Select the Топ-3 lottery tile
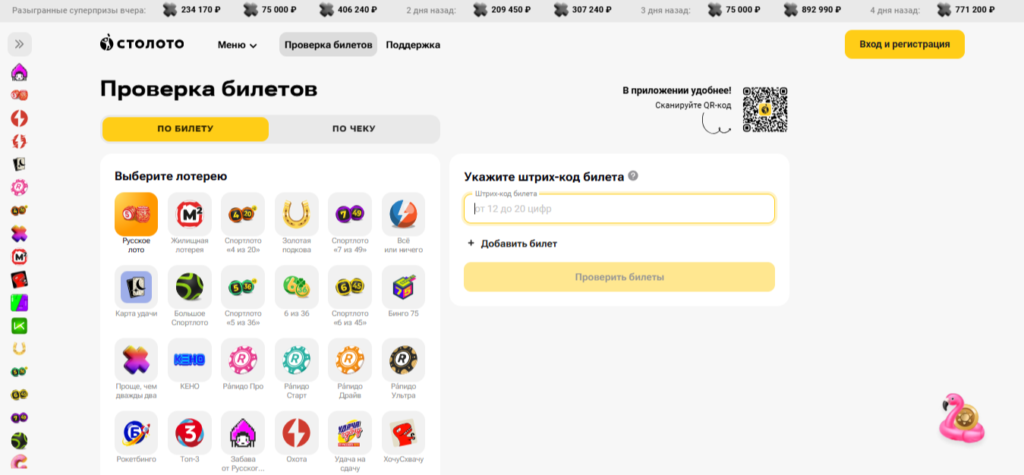Screen dimensions: 1024x475 189,438
